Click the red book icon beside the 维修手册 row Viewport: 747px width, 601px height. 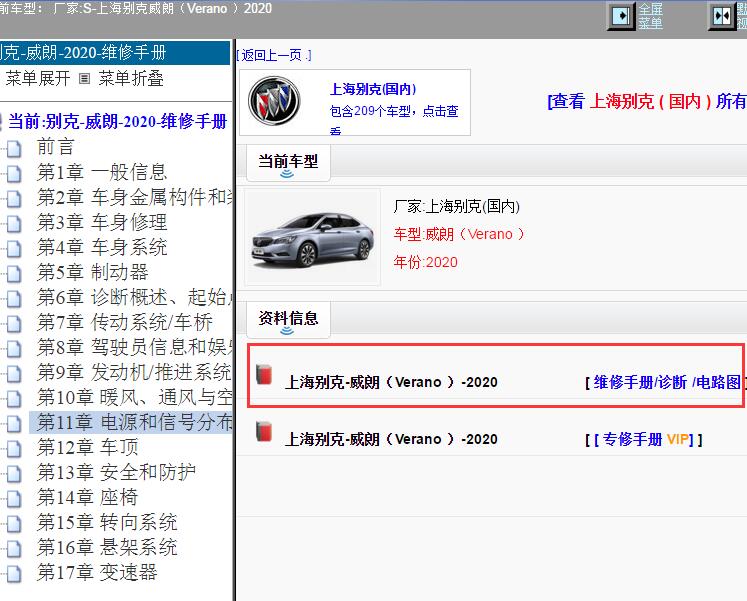point(264,374)
